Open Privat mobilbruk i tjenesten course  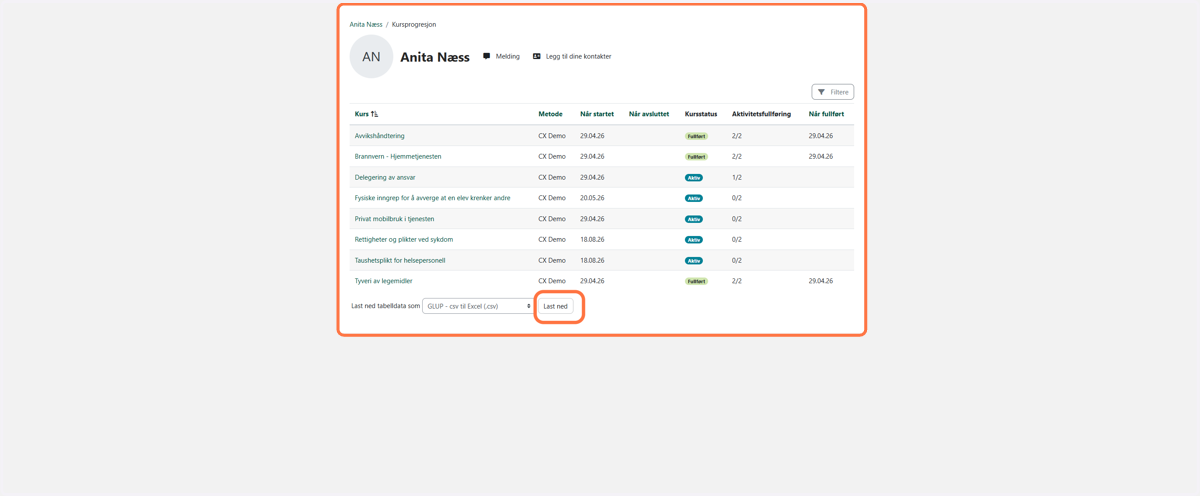(x=394, y=219)
